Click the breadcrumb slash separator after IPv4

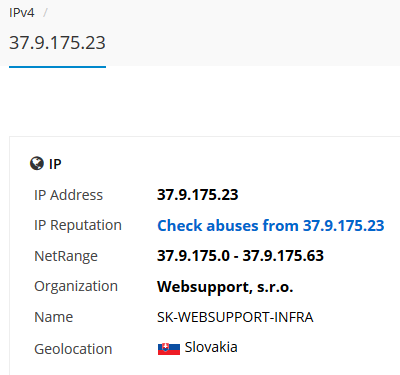pyautogui.click(x=45, y=13)
